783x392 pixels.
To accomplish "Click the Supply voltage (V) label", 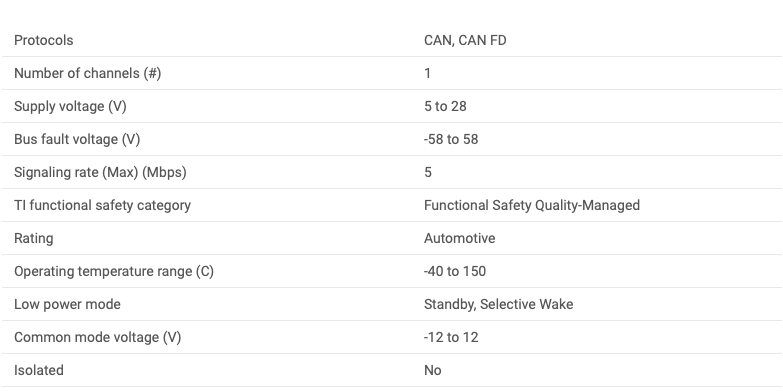I will pos(70,106).
